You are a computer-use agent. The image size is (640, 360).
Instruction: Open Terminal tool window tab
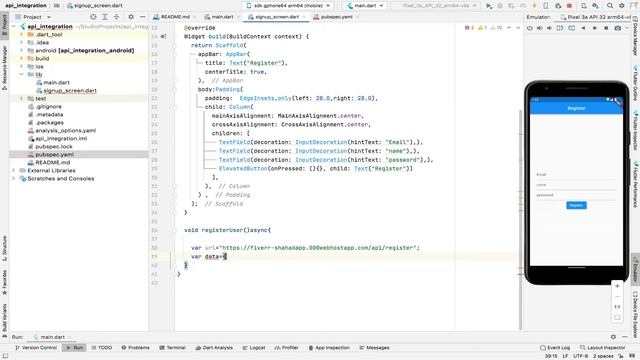[x=172, y=348]
